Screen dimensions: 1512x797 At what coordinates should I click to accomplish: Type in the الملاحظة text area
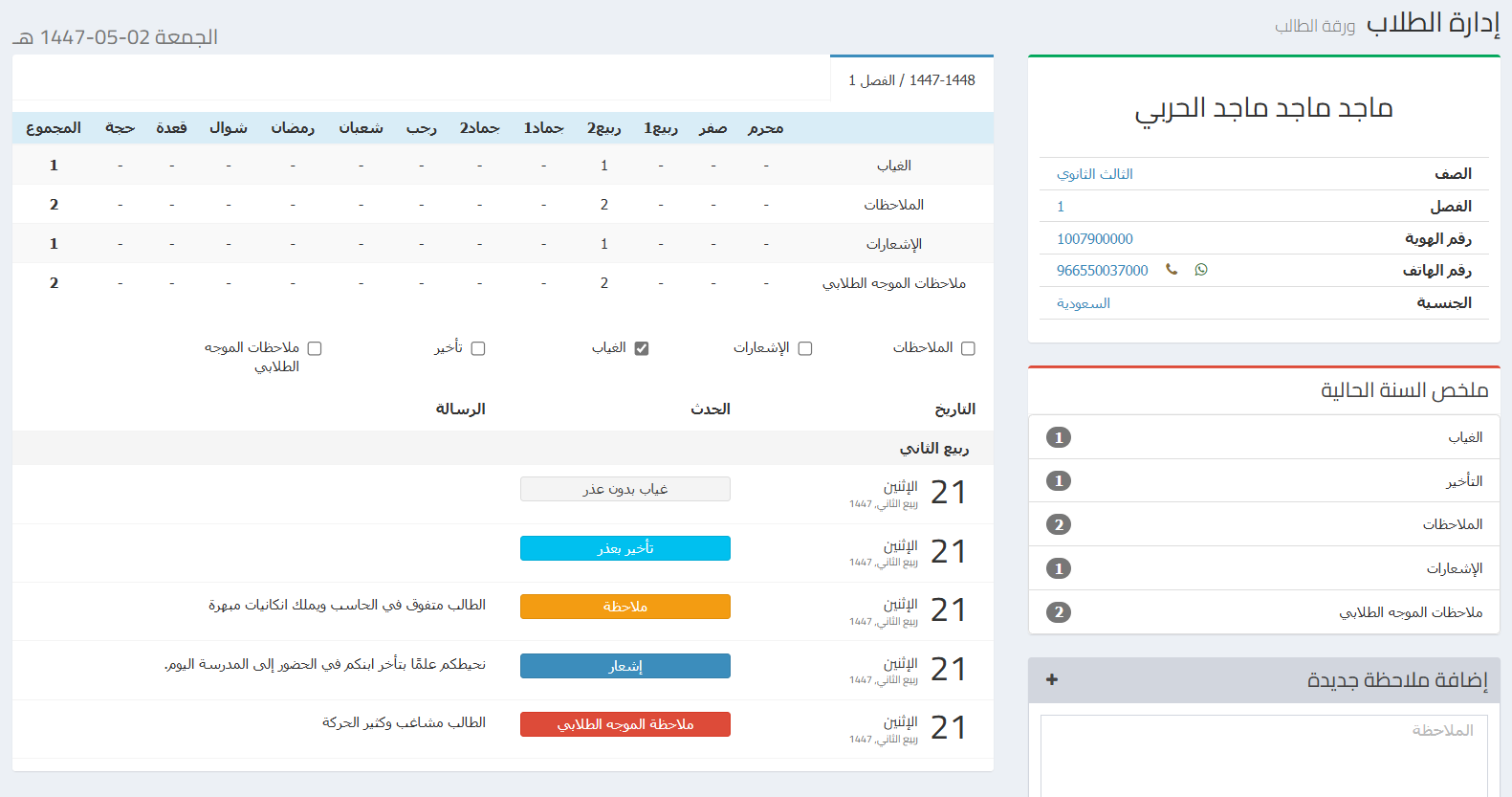click(1263, 756)
